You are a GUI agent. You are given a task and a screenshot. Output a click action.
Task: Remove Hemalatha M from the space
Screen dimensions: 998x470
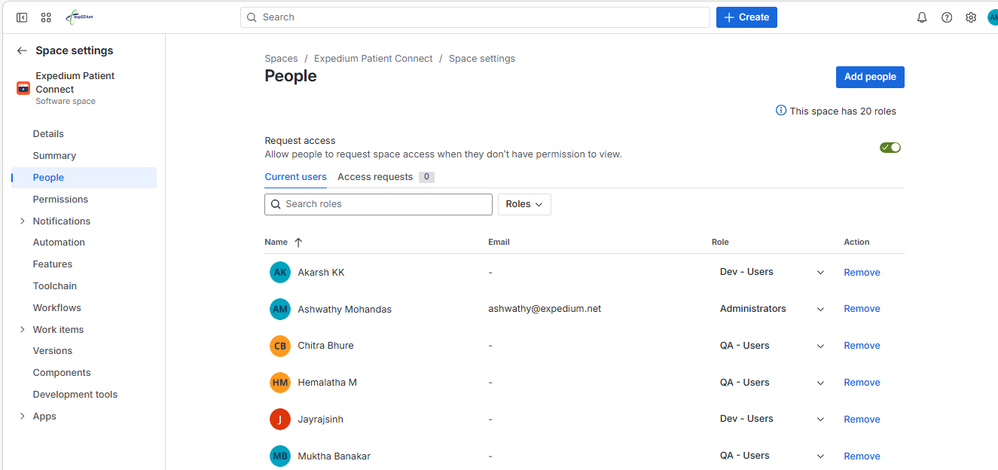click(x=862, y=383)
